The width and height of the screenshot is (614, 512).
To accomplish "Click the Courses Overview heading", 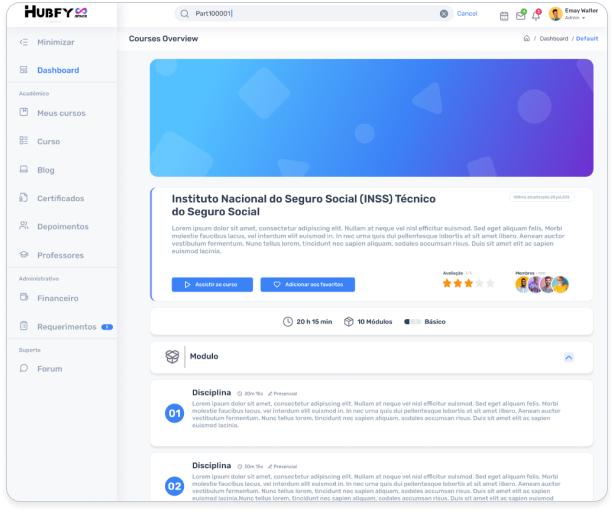I will pyautogui.click(x=163, y=39).
